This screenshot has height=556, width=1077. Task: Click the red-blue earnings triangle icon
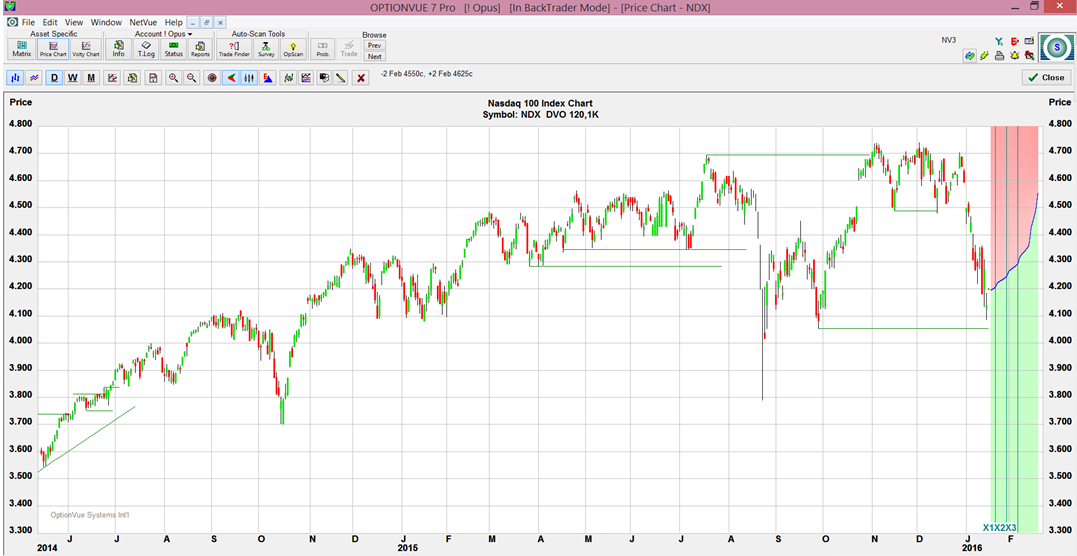(269, 78)
